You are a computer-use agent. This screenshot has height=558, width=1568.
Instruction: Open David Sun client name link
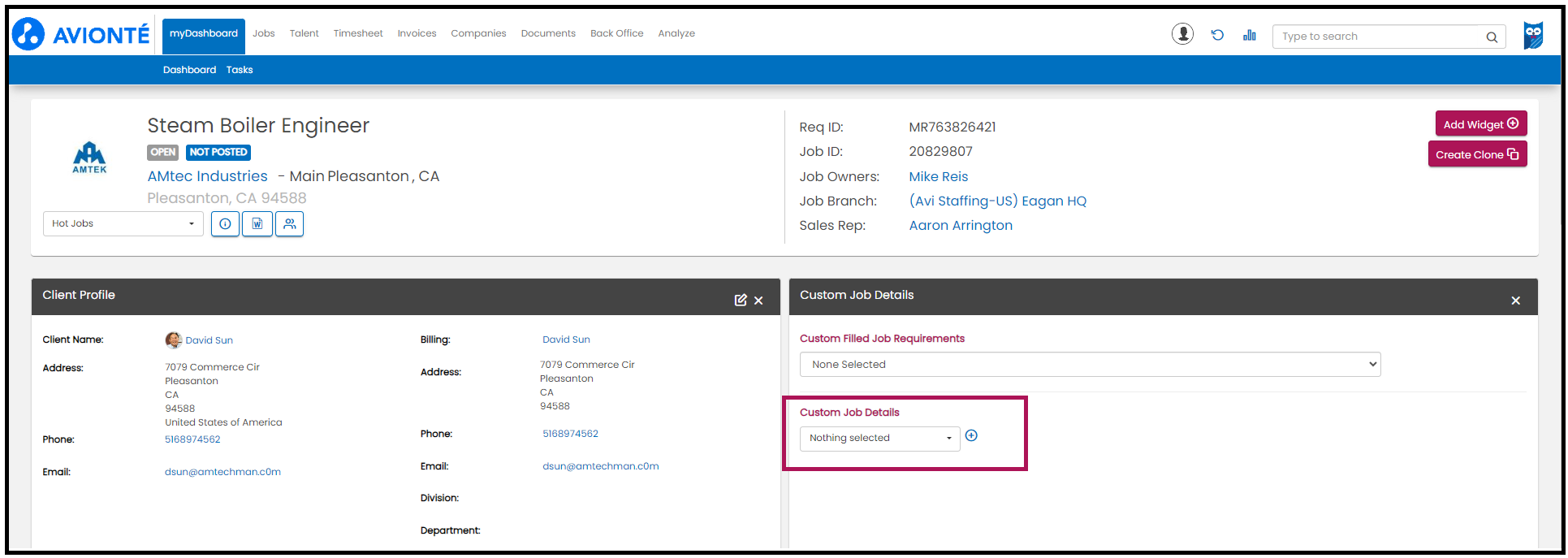(209, 340)
